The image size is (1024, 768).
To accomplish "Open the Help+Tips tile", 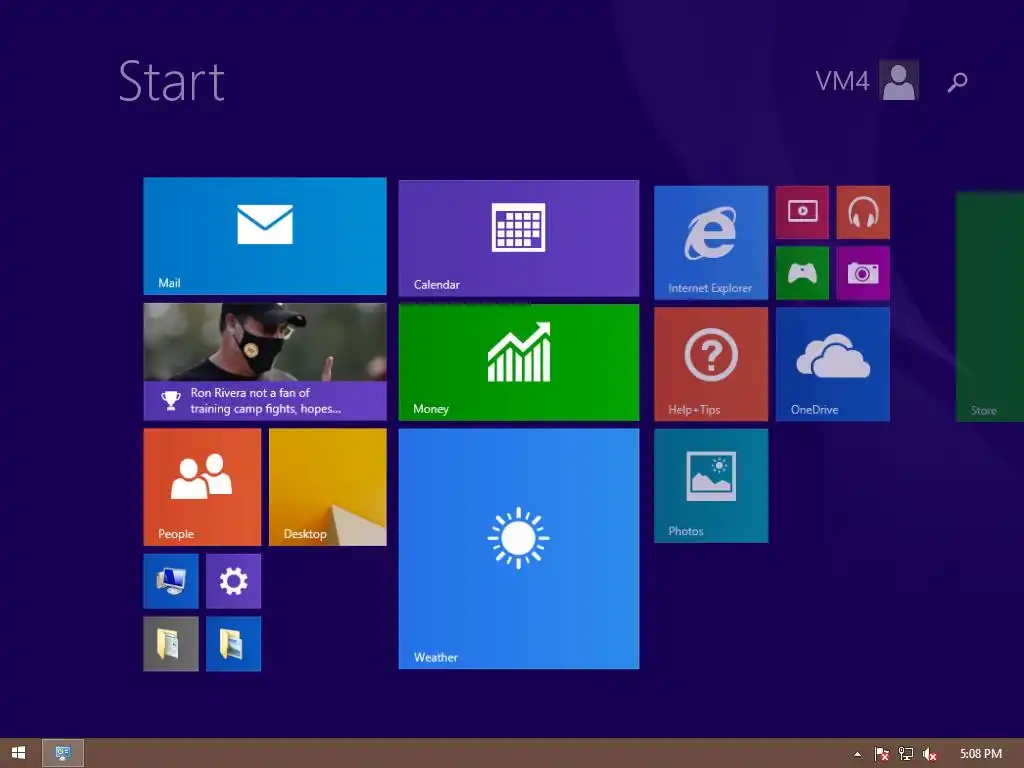I will [x=711, y=364].
